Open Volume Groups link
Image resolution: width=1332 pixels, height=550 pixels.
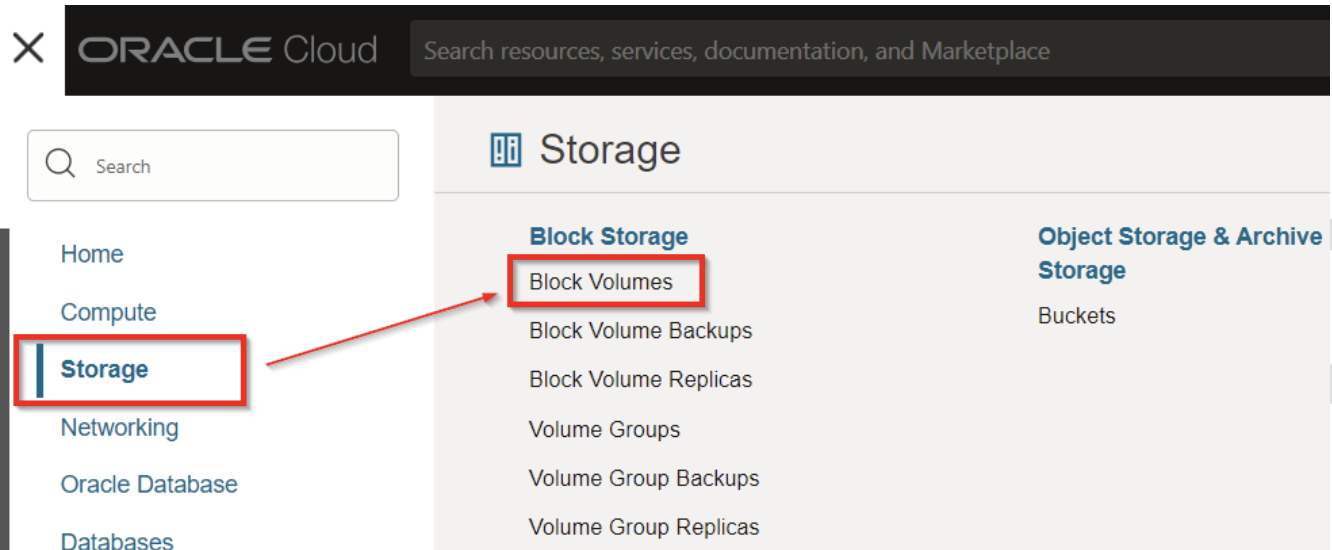[x=604, y=429]
